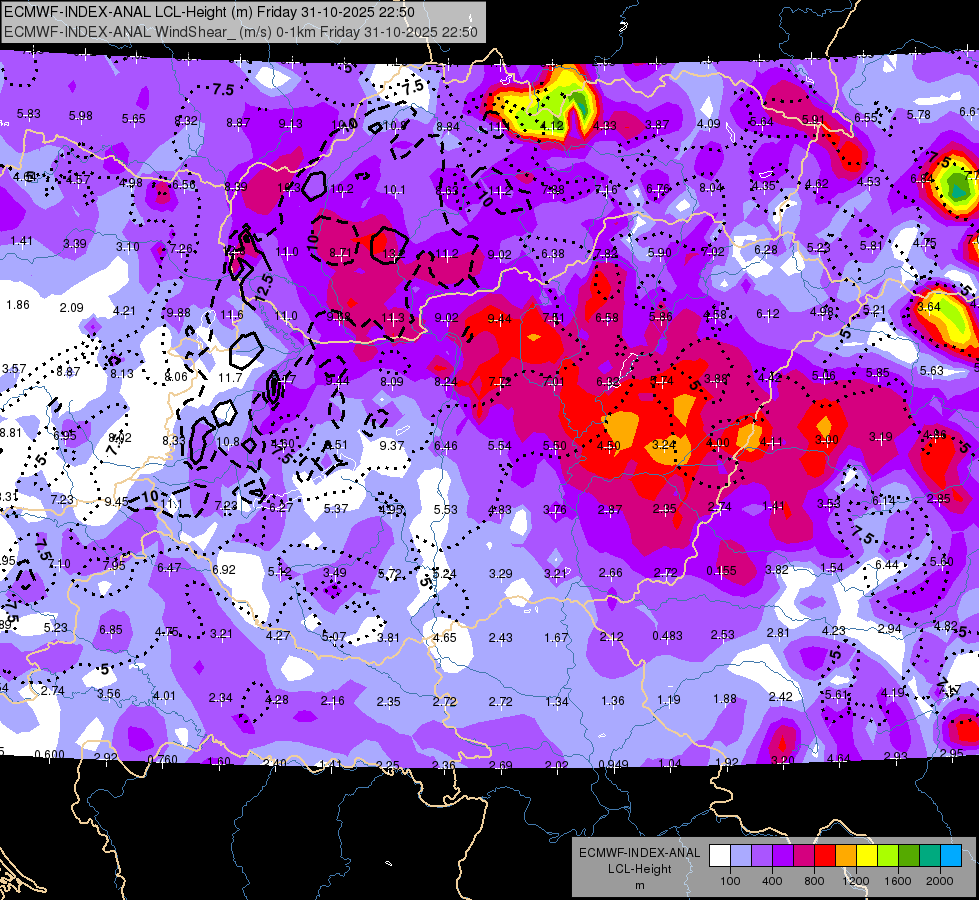Viewport: 979px width, 900px height.
Task: Choose the sky blue legend swatch
Action: click(951, 855)
